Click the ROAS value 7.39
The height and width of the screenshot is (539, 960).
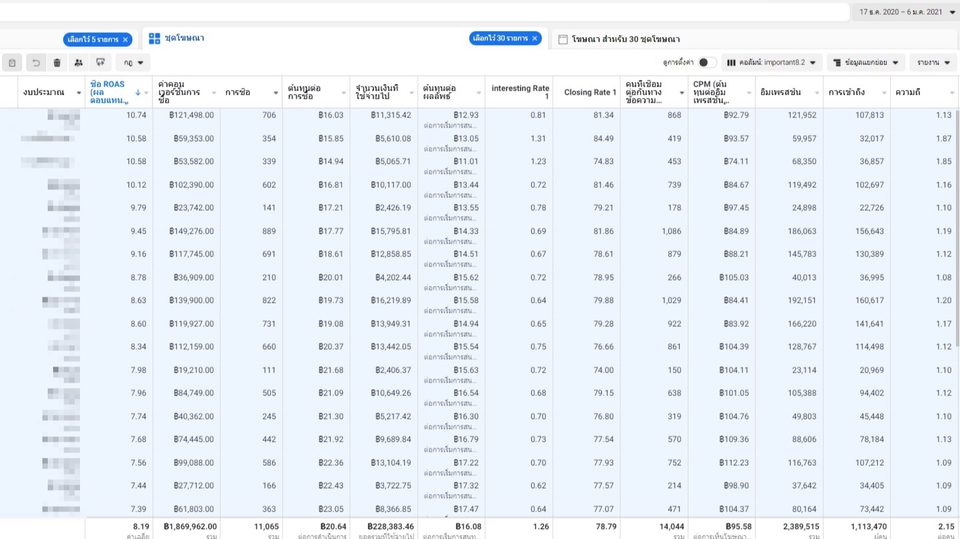pyautogui.click(x=138, y=509)
